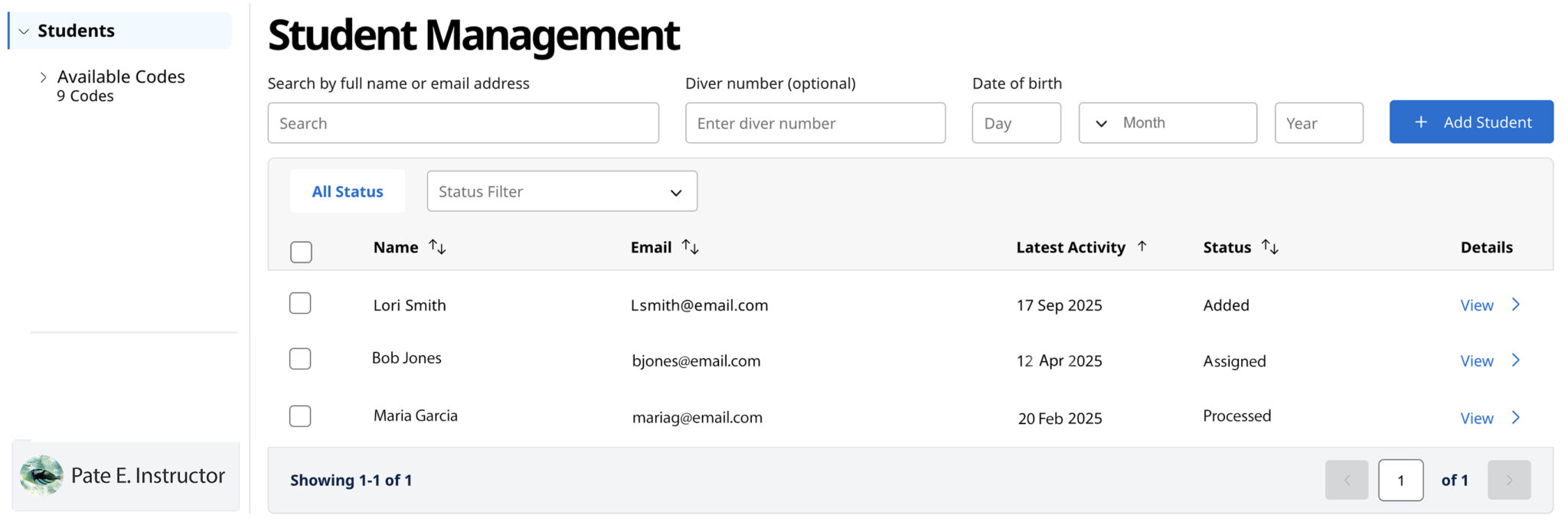
Task: Go to the next page arrow
Action: (x=1508, y=480)
